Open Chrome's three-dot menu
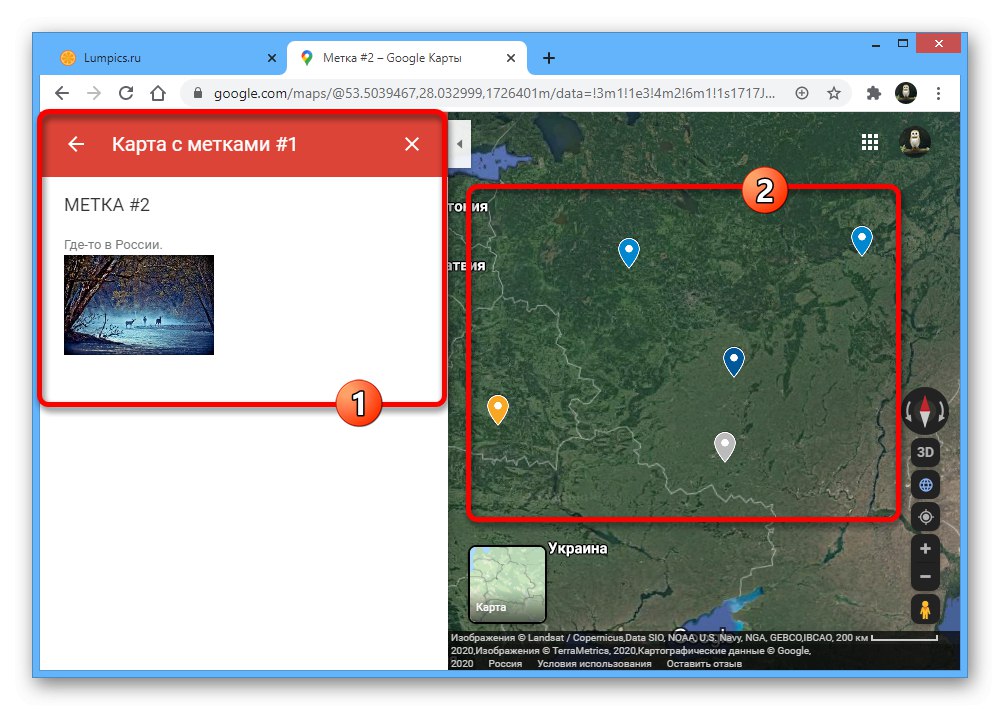Viewport: 1000px width, 710px height. tap(937, 92)
